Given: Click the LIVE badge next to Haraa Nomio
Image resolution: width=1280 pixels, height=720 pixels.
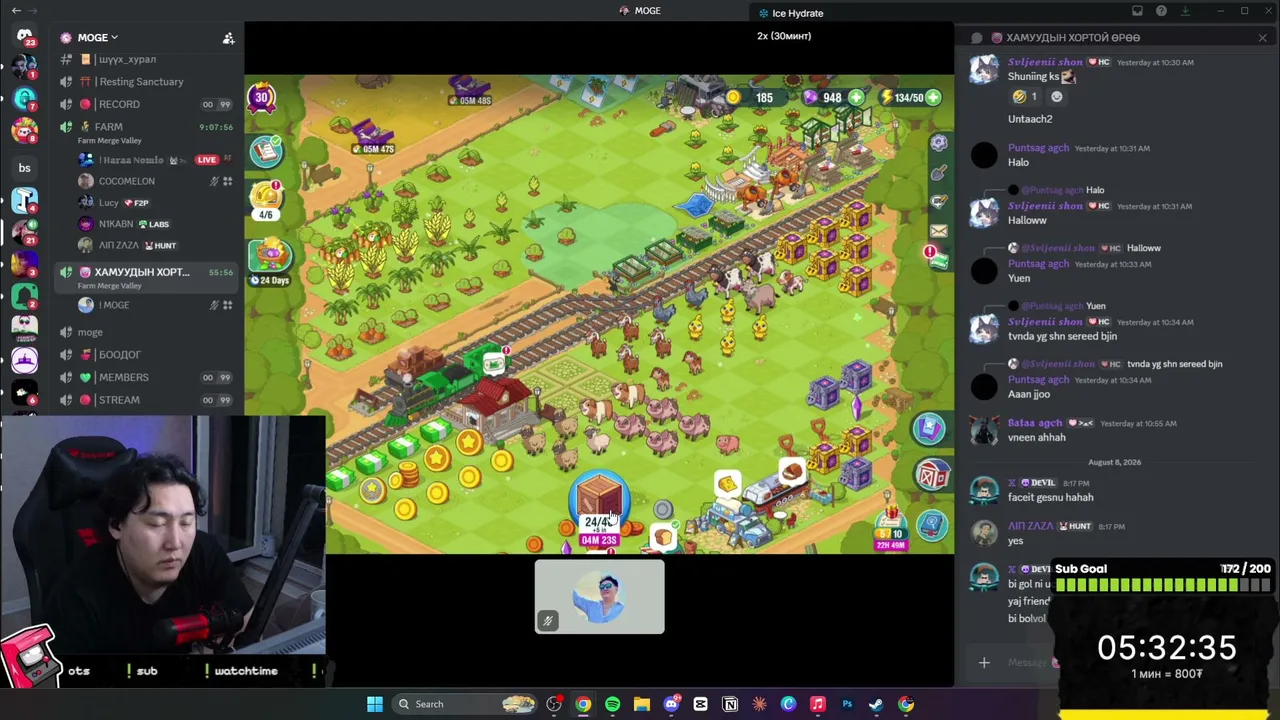Looking at the screenshot, I should coord(207,160).
